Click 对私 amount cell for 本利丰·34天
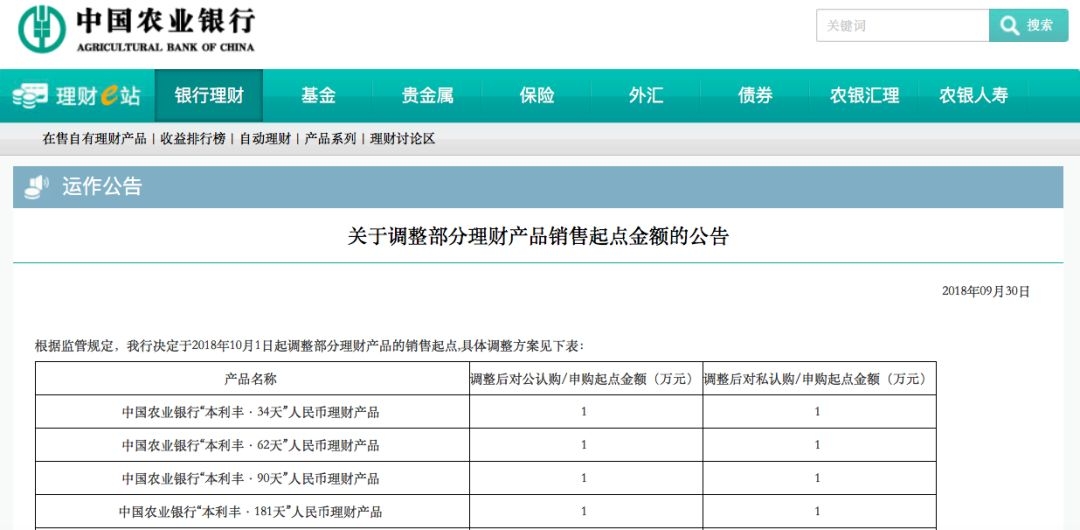The width and height of the screenshot is (1080, 530). [820, 411]
